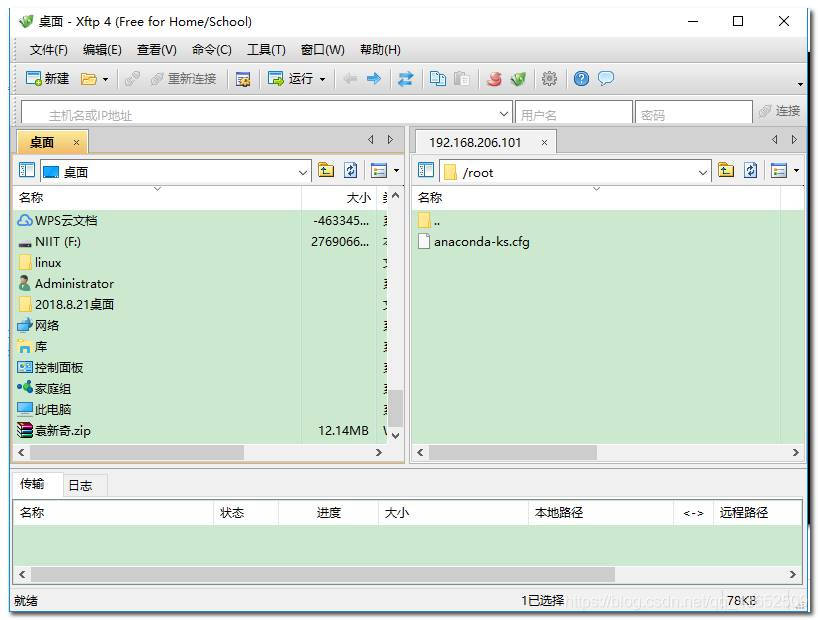Open the 工具(T) menu
This screenshot has width=818, height=620.
pos(266,50)
